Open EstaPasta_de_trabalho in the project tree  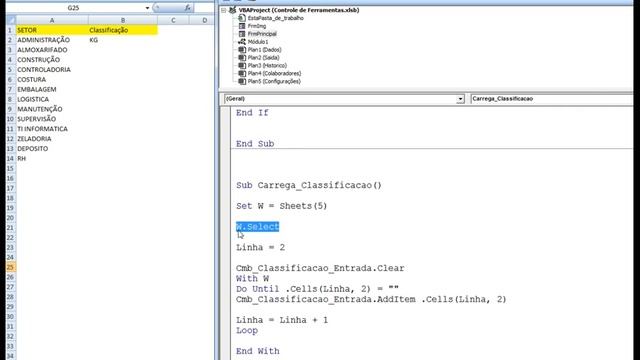pos(276,18)
